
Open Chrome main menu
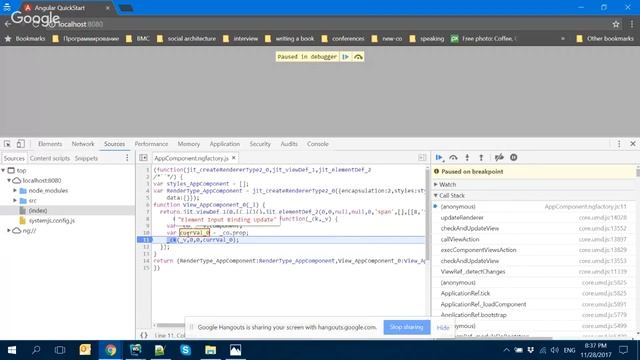pyautogui.click(x=632, y=24)
